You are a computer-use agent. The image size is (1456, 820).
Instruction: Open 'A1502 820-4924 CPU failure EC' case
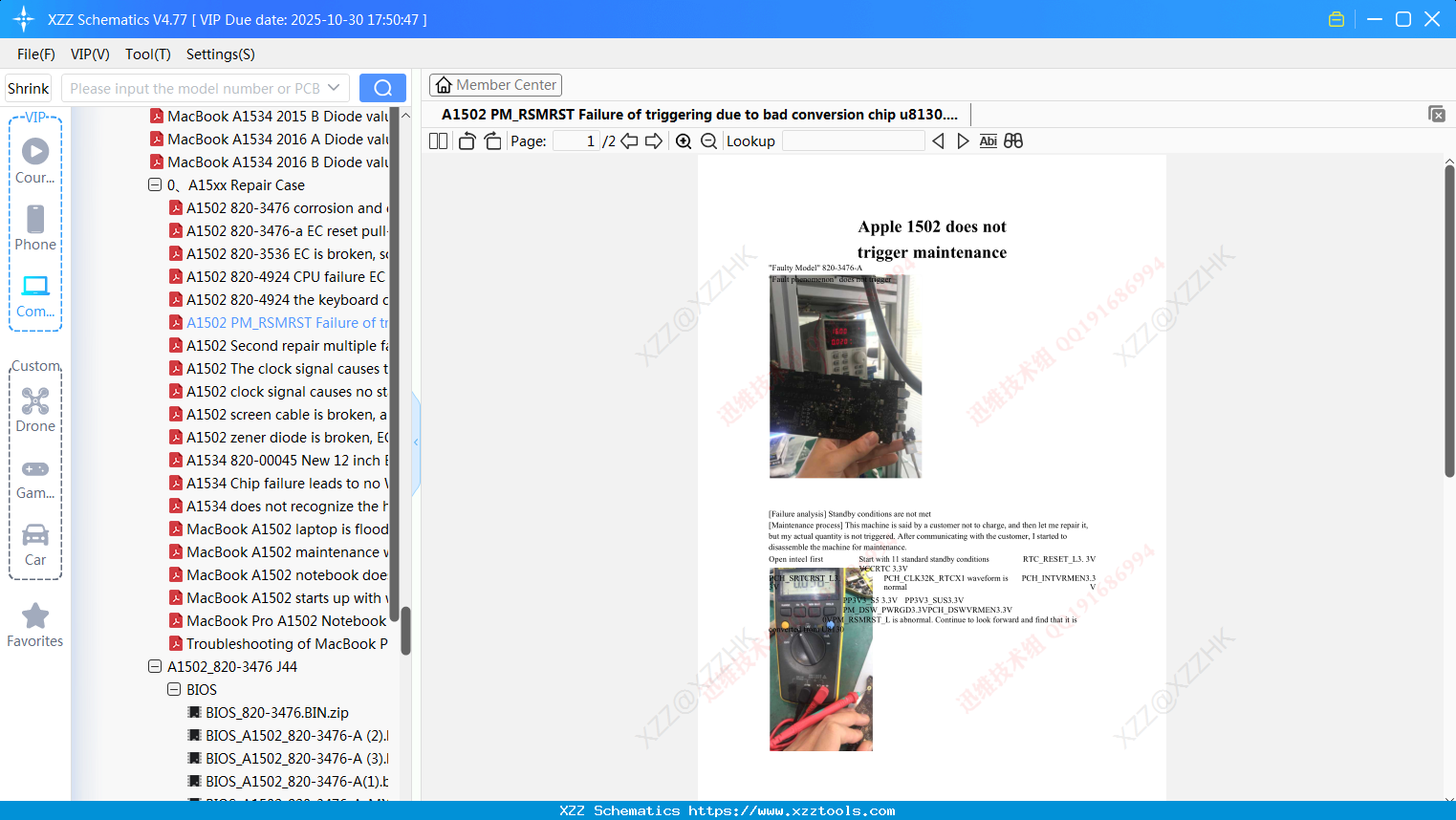click(x=278, y=277)
